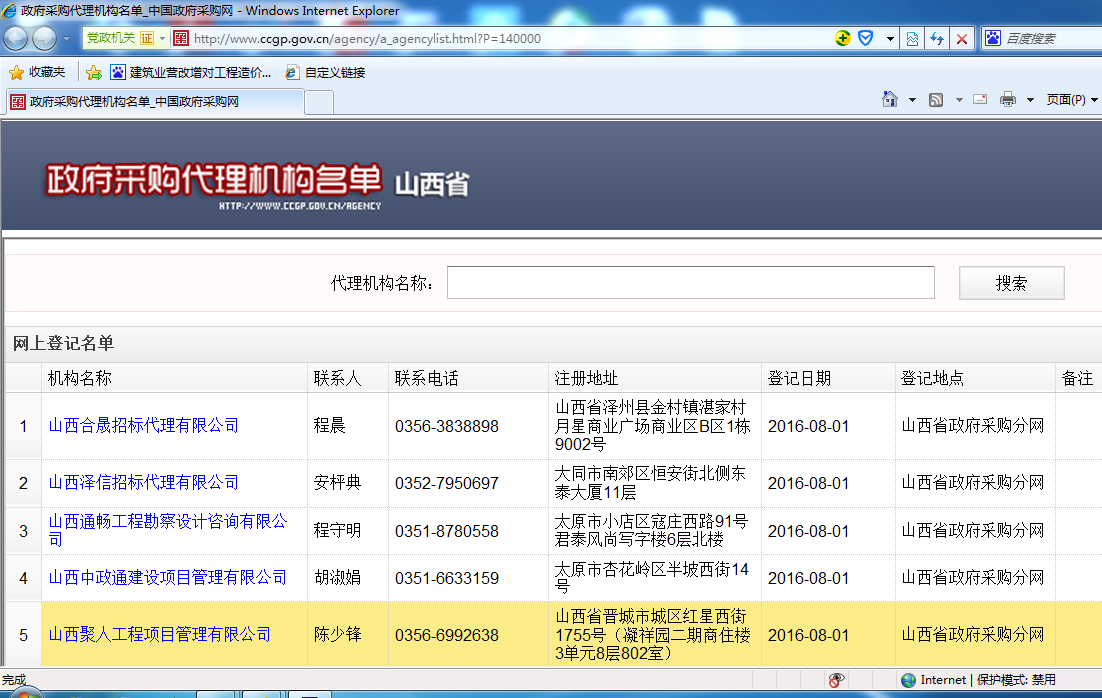Open the 页面(P) page menu
The width and height of the screenshot is (1102, 698).
tap(1072, 100)
